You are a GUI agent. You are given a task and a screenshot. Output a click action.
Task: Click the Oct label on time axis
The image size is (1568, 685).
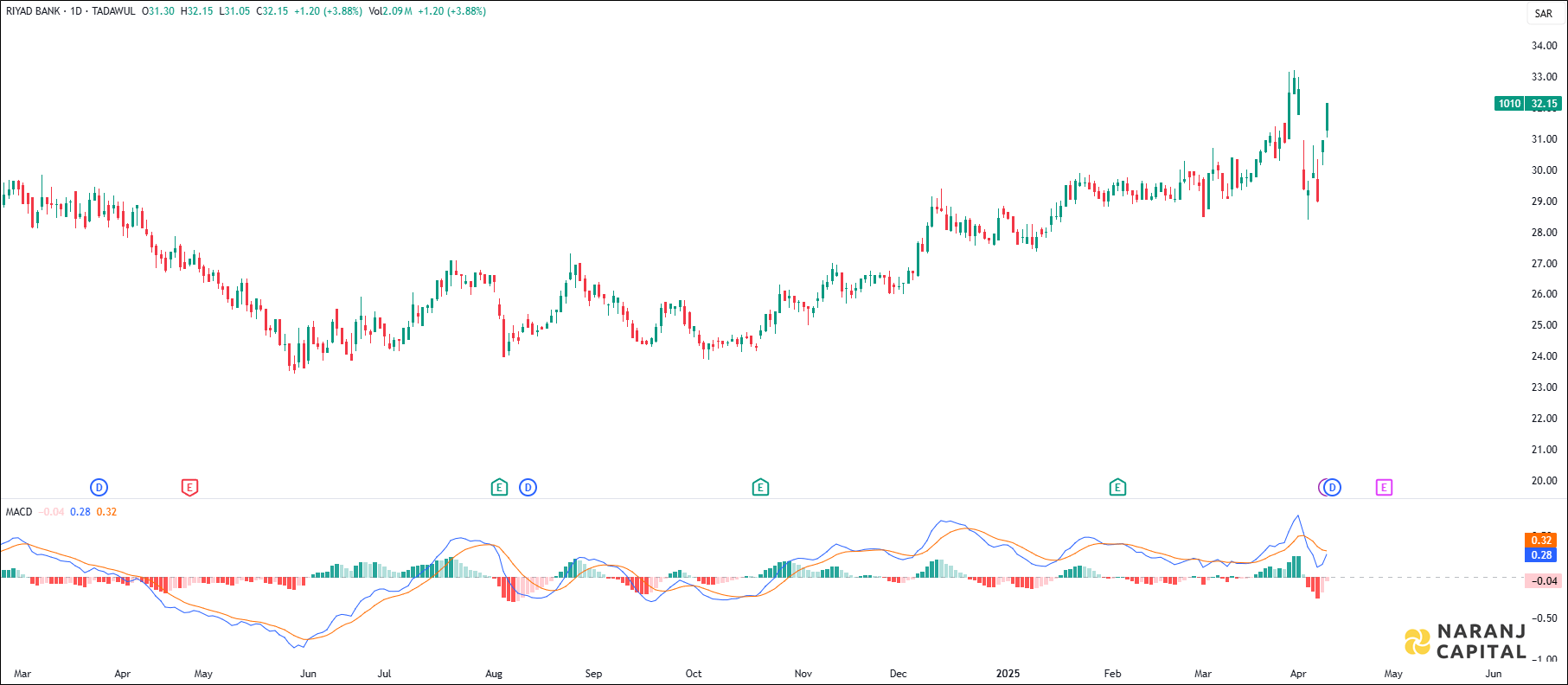pyautogui.click(x=694, y=674)
